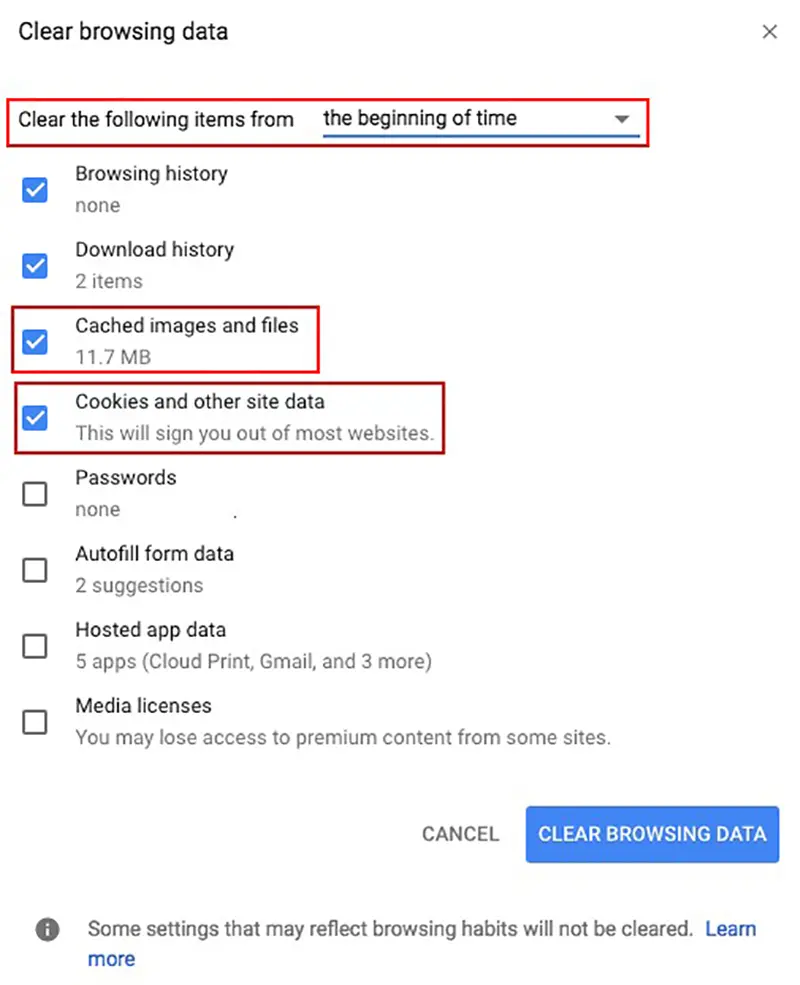The height and width of the screenshot is (985, 800).
Task: Click the info icon at the bottom
Action: [x=47, y=929]
